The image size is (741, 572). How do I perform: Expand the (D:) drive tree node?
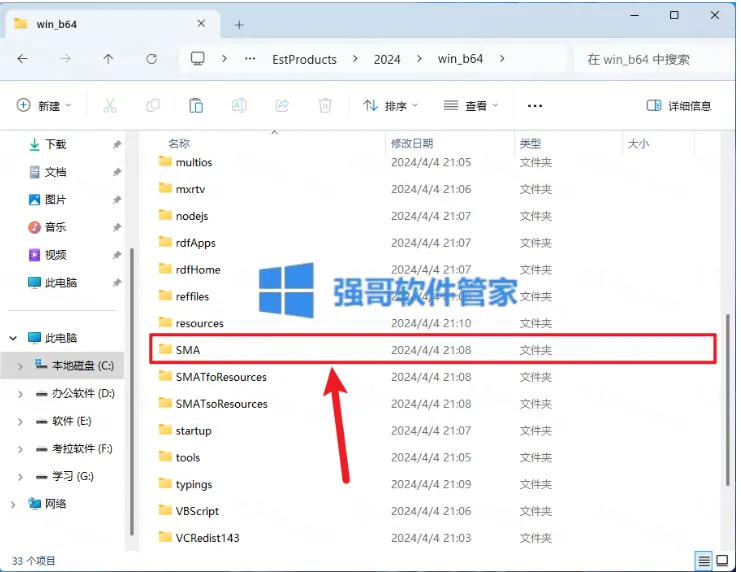point(20,394)
